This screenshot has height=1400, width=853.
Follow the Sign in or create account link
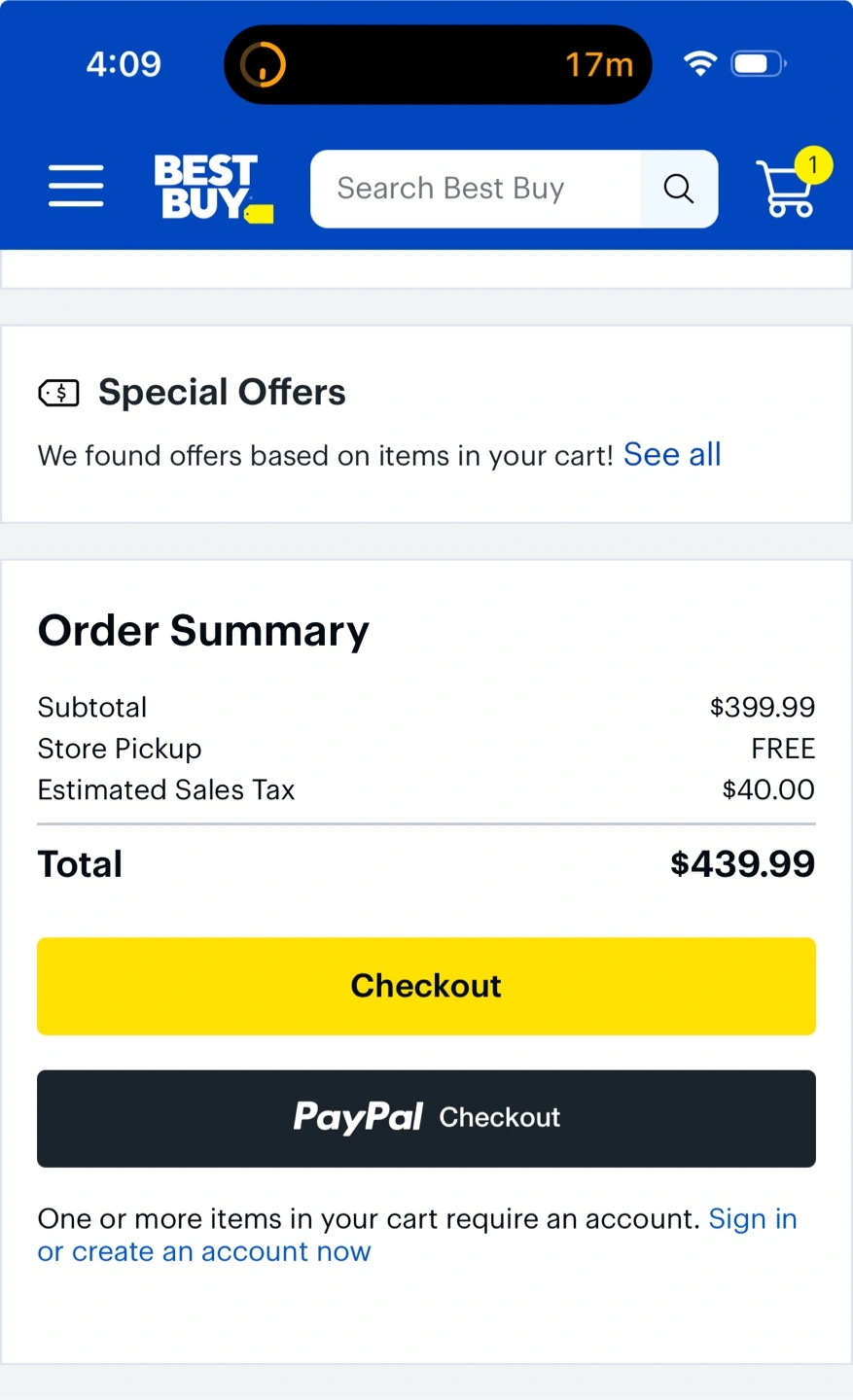(204, 1251)
